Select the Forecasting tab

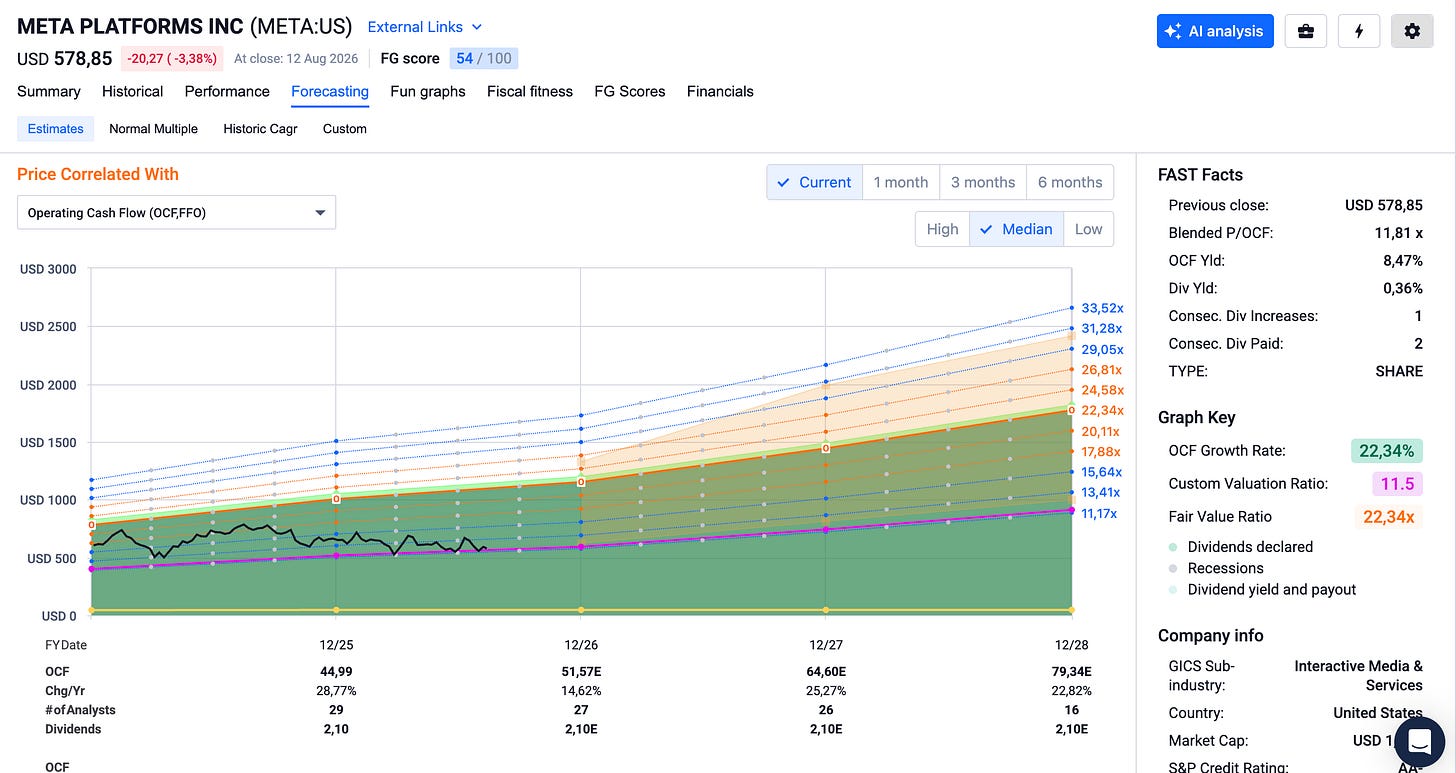click(x=330, y=91)
